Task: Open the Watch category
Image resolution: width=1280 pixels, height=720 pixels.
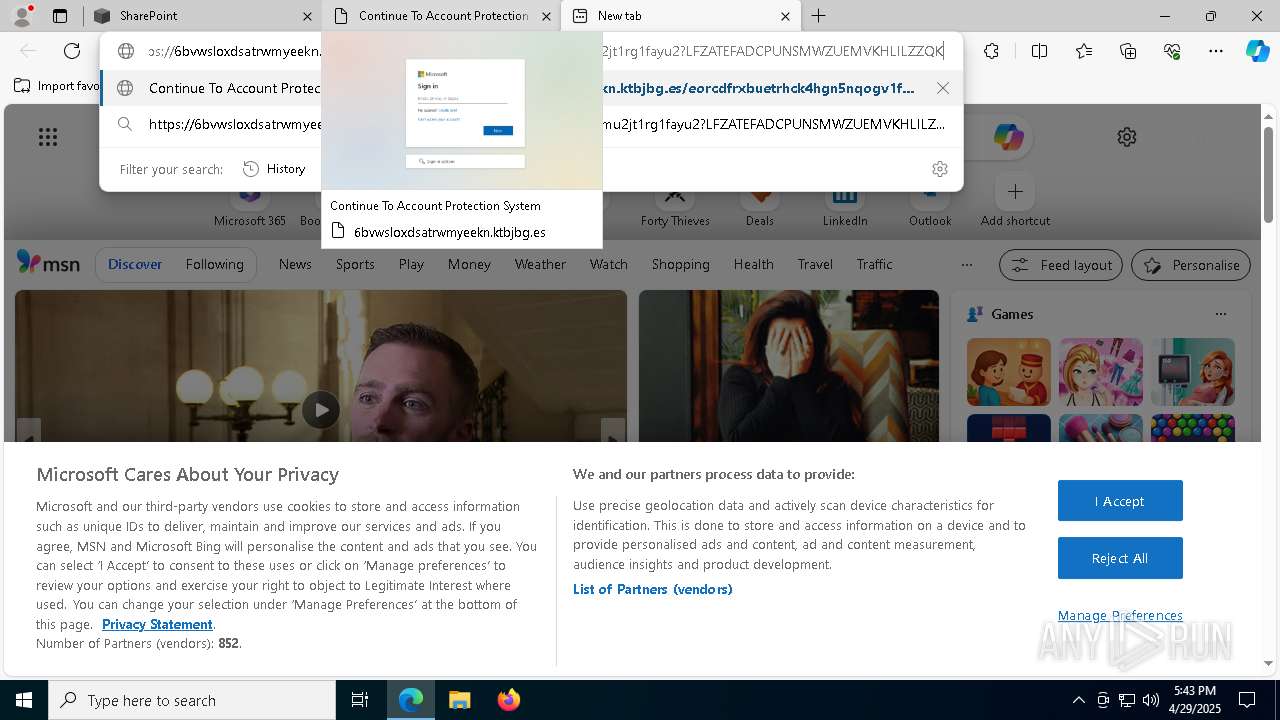Action: click(x=608, y=264)
